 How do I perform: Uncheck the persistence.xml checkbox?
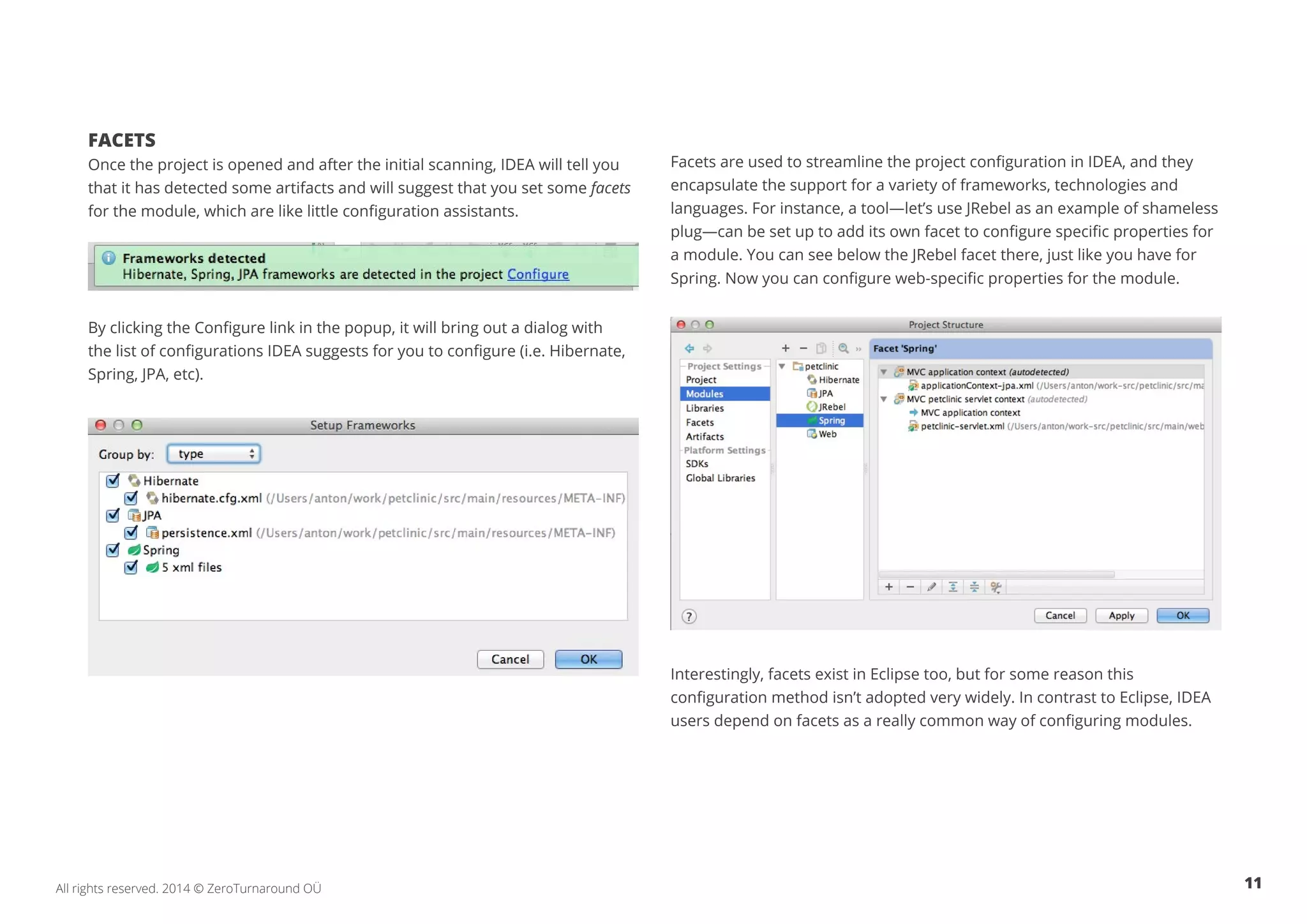pyautogui.click(x=131, y=532)
